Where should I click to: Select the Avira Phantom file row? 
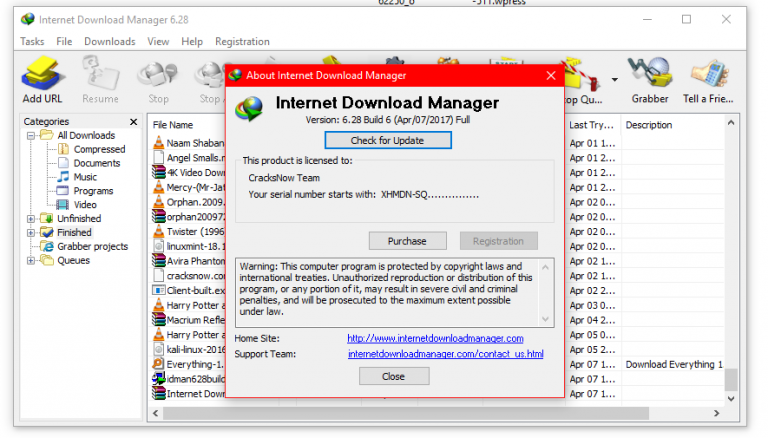tap(189, 261)
